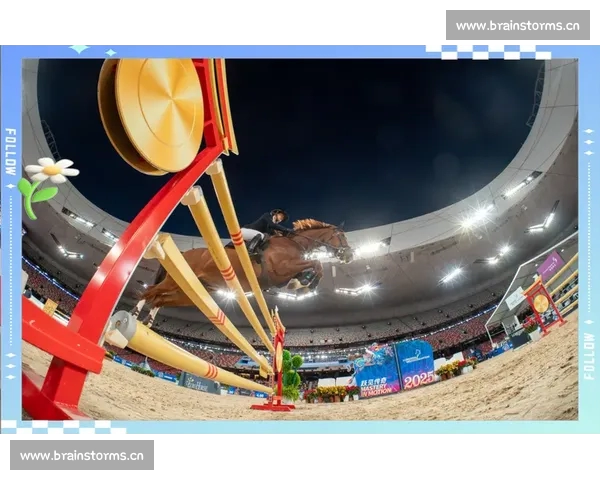
Task: Click the green topiary bush beside the jump
Action: tap(291, 372)
